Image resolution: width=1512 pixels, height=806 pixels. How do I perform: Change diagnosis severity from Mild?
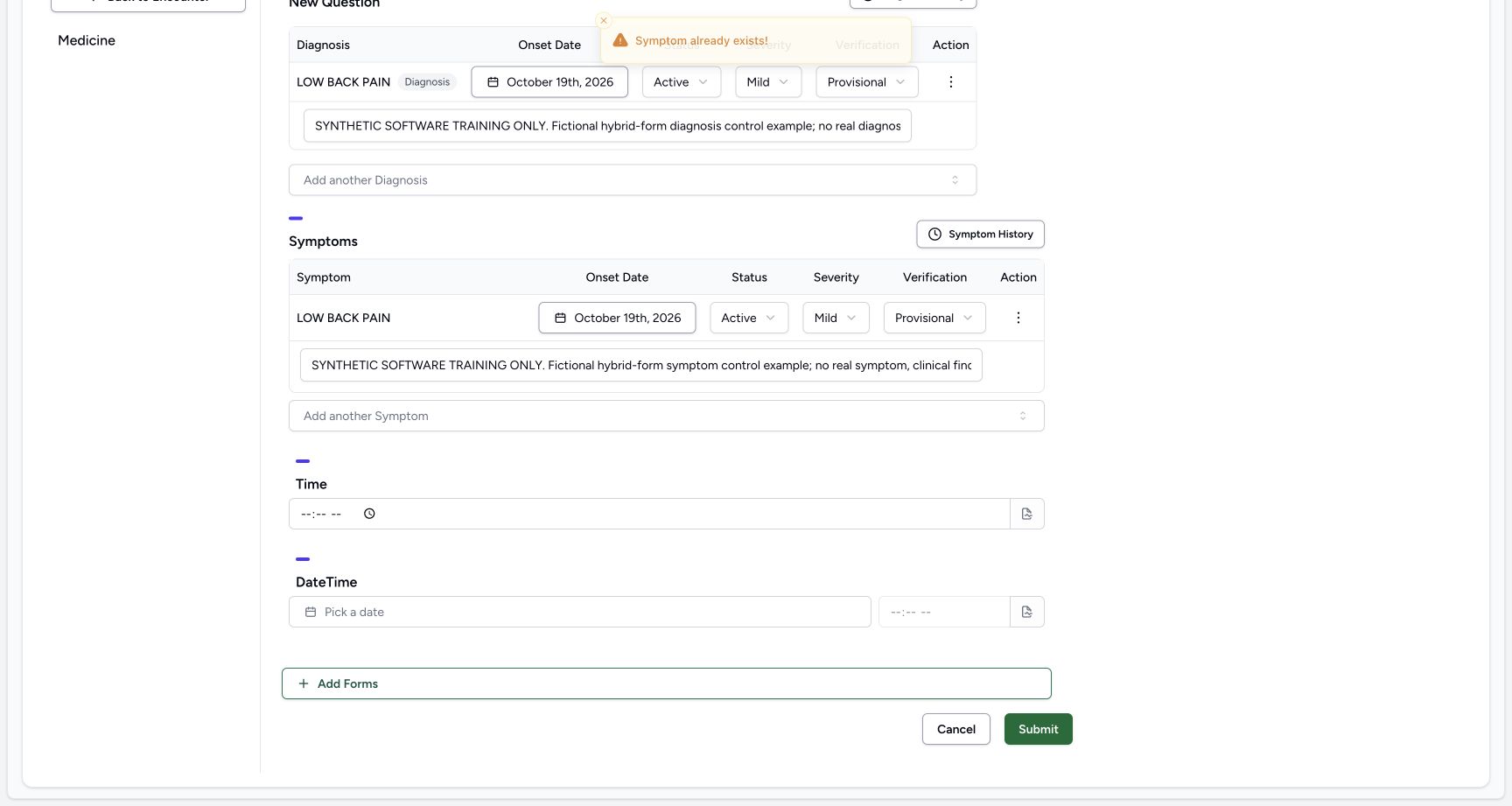pos(768,82)
